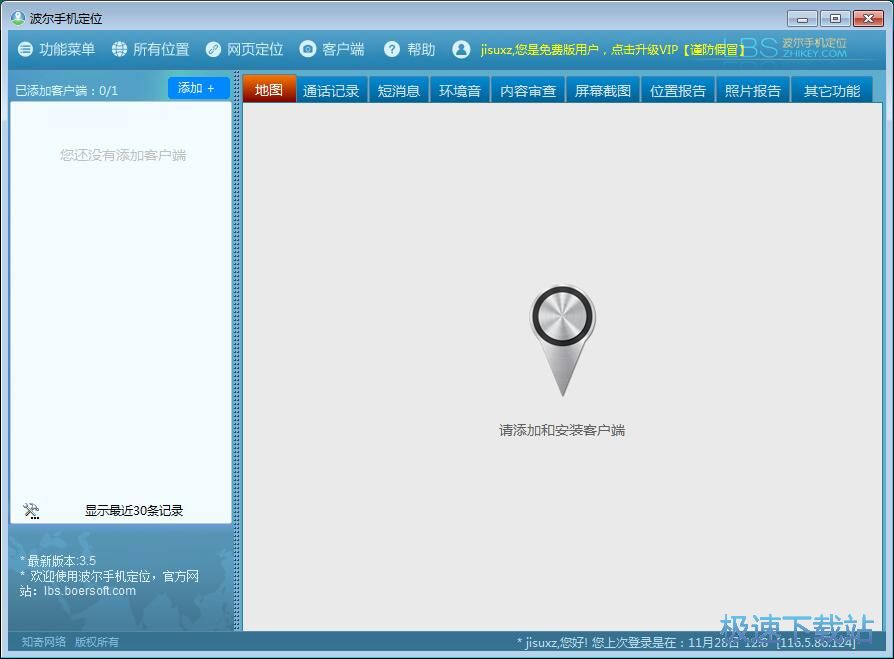Viewport: 894px width, 659px height.
Task: Click the 添加 + button
Action: [198, 88]
